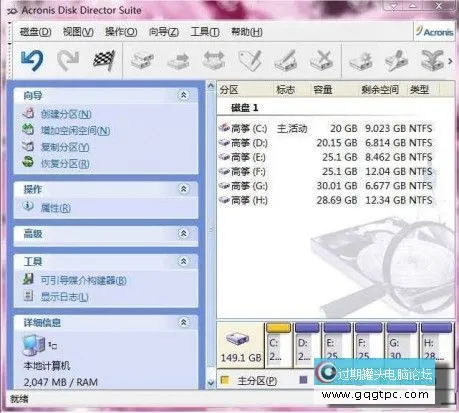Click the 恢复分区 icon

pos(28,162)
